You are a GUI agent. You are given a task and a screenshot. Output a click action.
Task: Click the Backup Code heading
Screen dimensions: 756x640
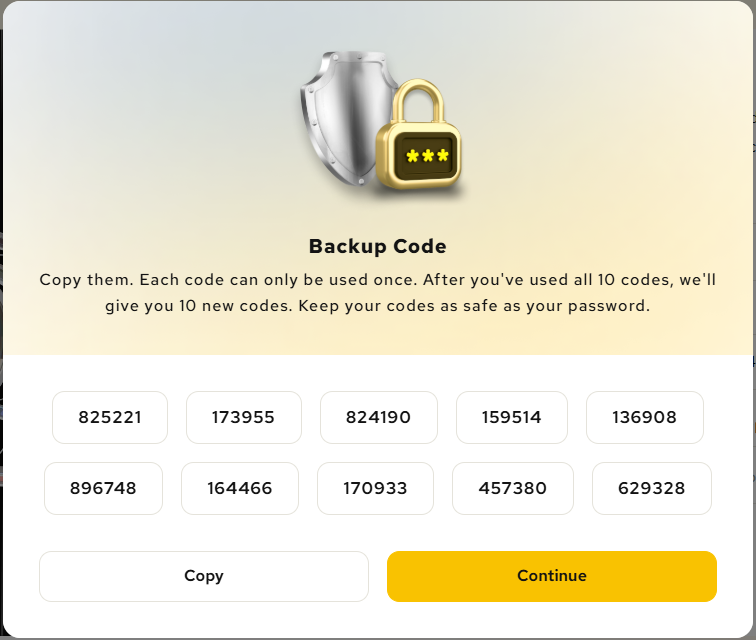tap(377, 246)
